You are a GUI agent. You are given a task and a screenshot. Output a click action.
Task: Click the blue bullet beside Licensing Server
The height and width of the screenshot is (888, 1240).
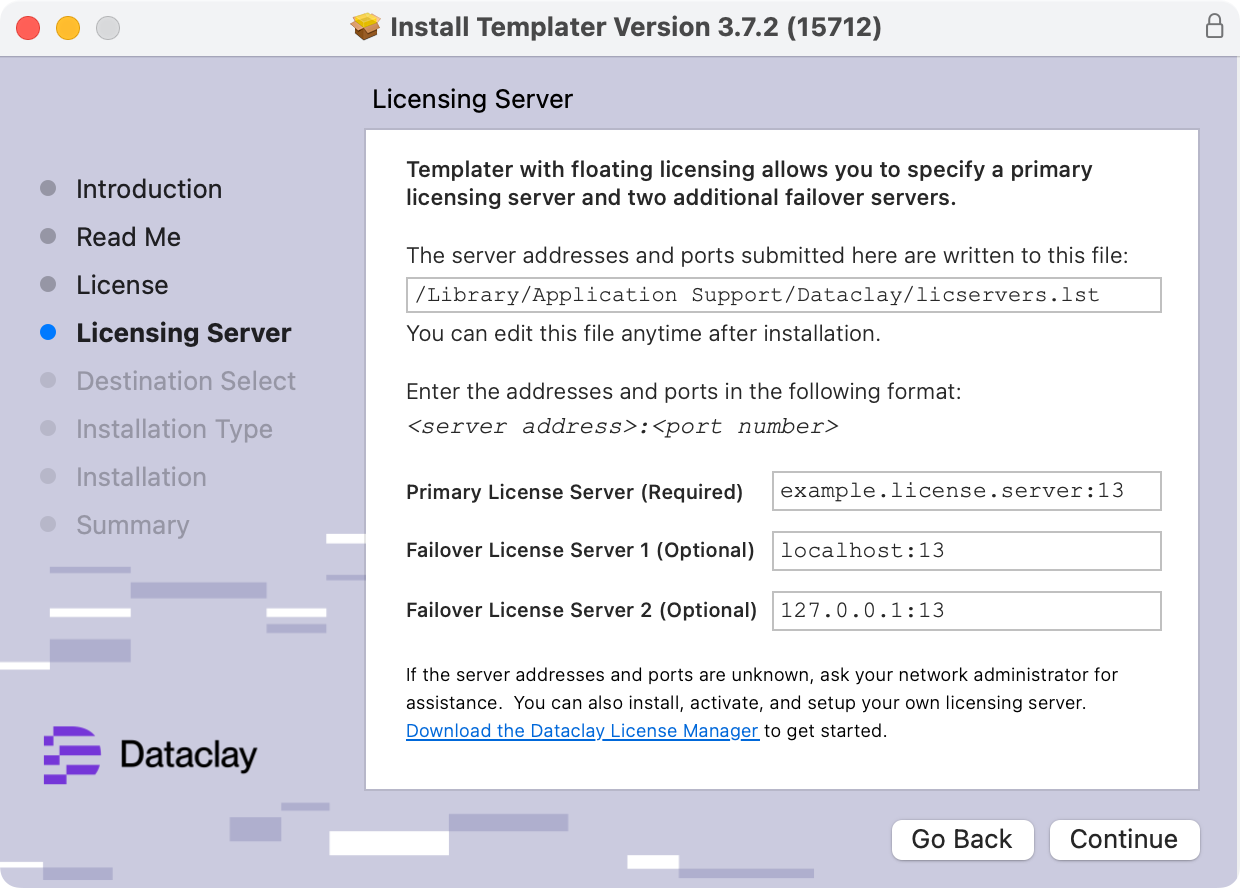[x=48, y=333]
